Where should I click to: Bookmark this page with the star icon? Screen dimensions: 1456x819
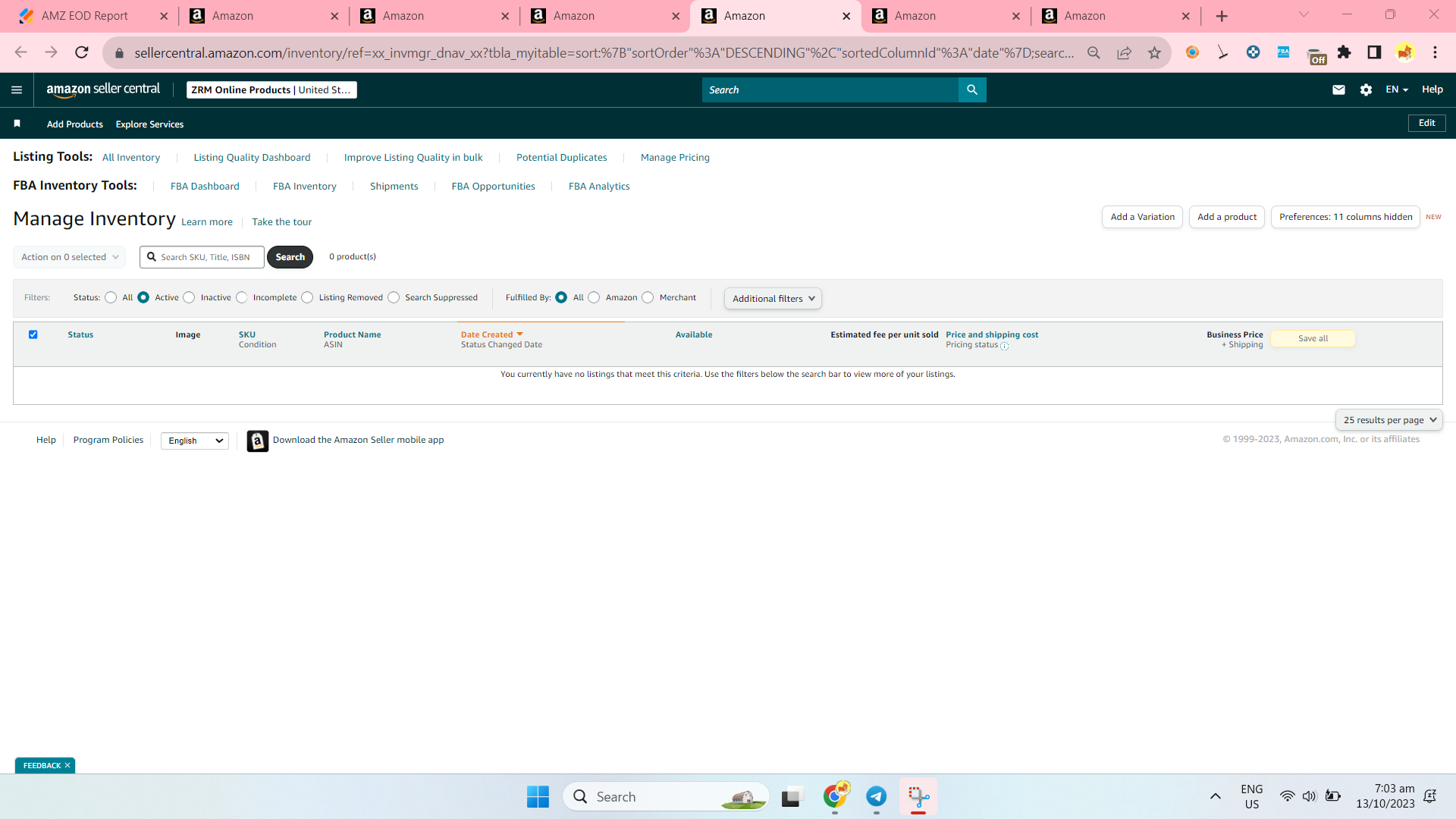[x=1154, y=52]
